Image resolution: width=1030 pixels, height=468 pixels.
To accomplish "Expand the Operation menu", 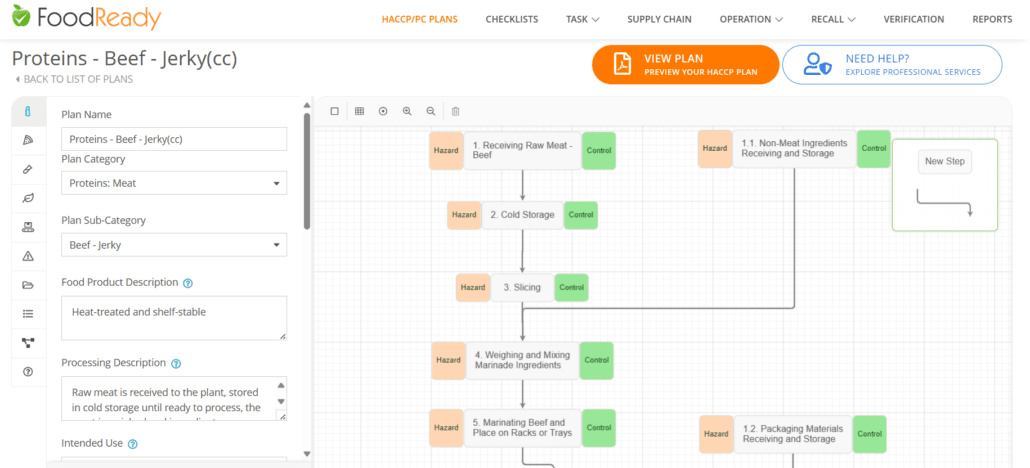I will (x=751, y=19).
